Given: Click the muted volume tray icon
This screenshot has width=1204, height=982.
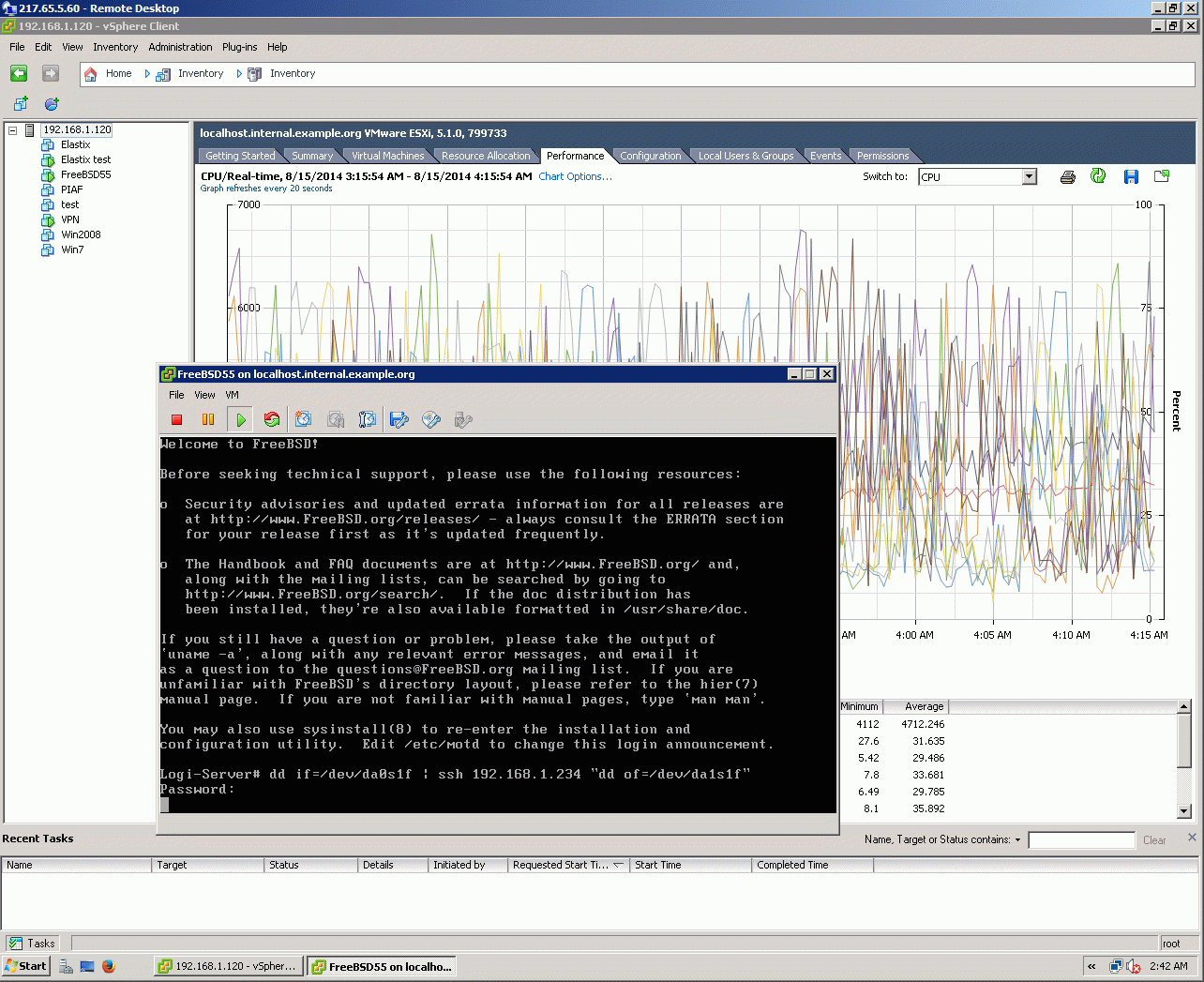Looking at the screenshot, I should click(x=1133, y=966).
